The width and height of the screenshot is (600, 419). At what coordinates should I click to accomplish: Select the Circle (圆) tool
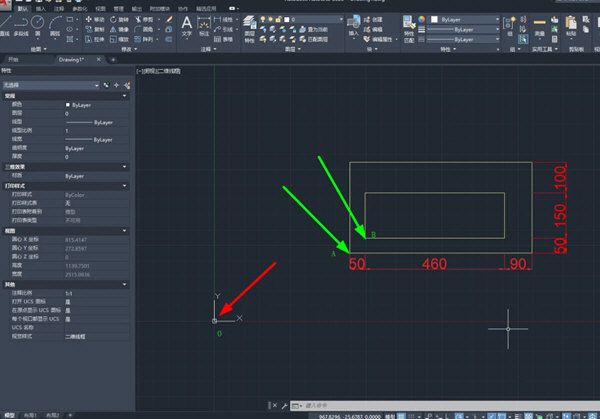point(38,26)
